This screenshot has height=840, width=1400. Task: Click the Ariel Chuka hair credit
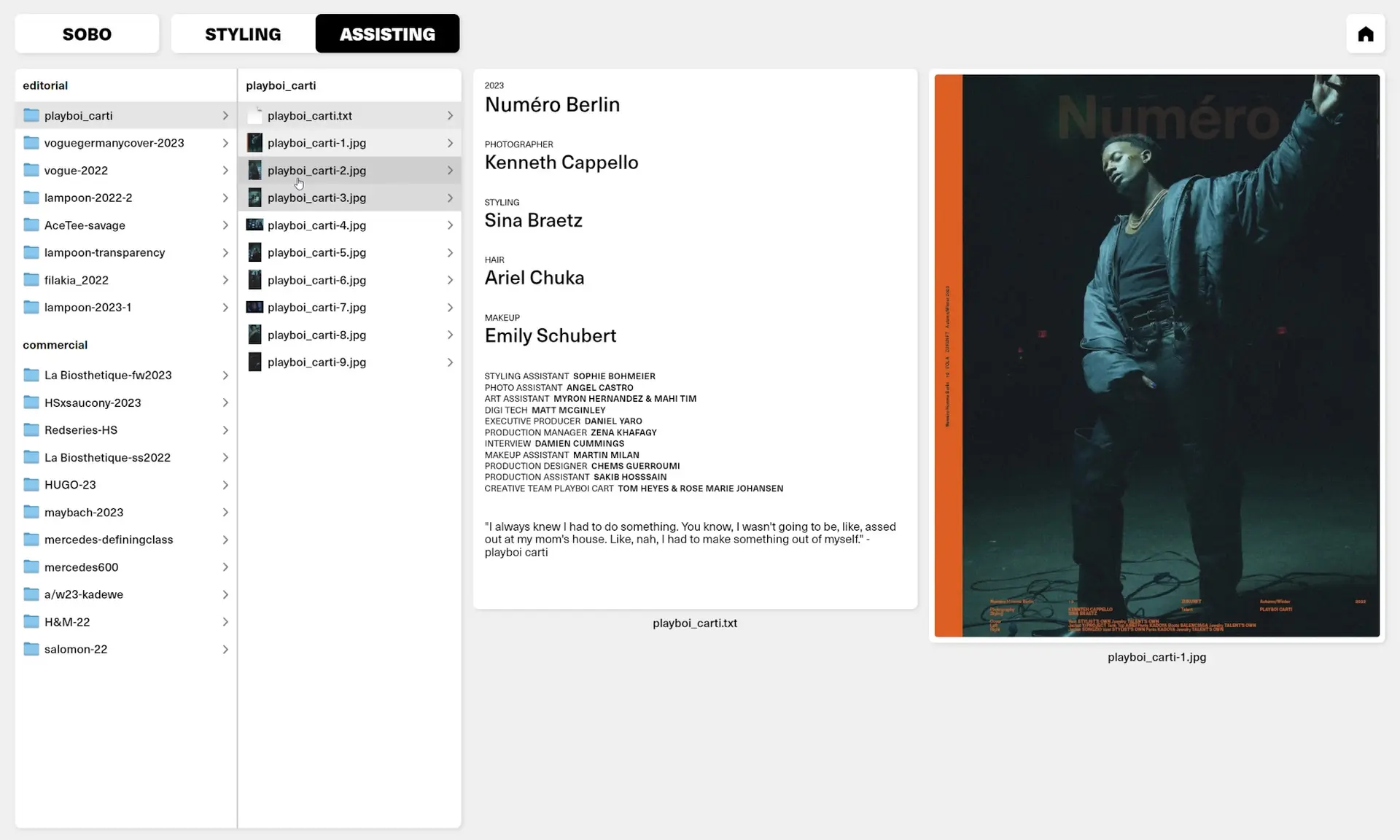pos(534,278)
